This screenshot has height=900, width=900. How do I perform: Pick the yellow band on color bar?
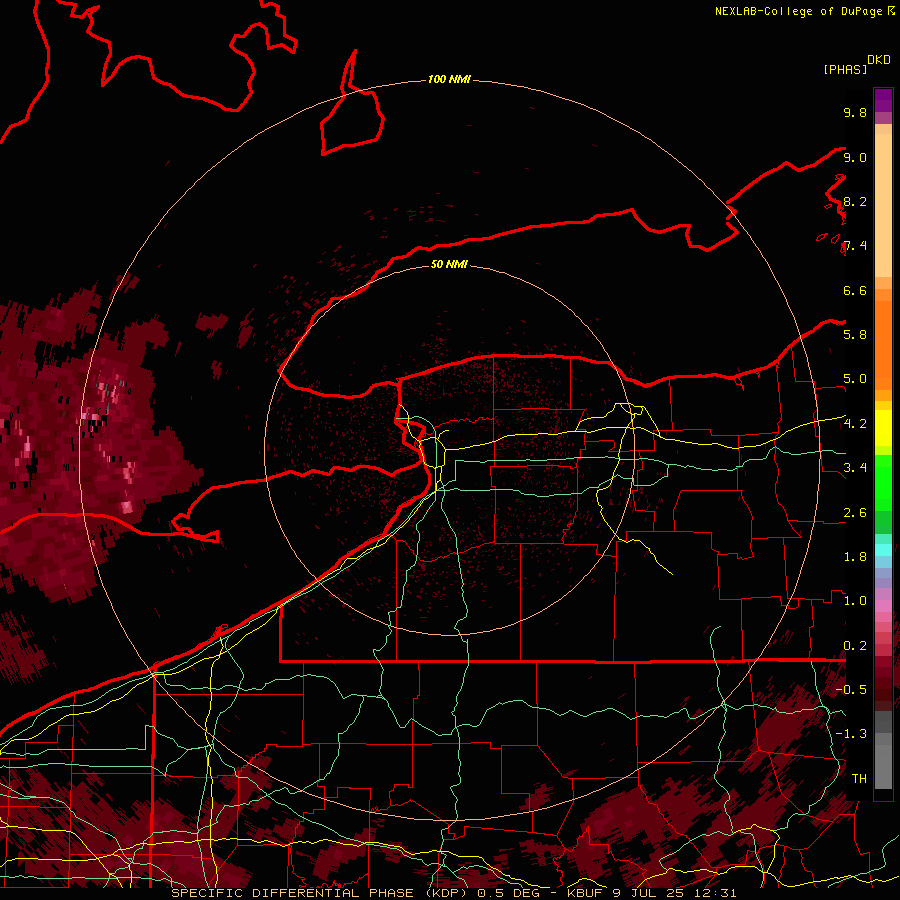[x=883, y=428]
